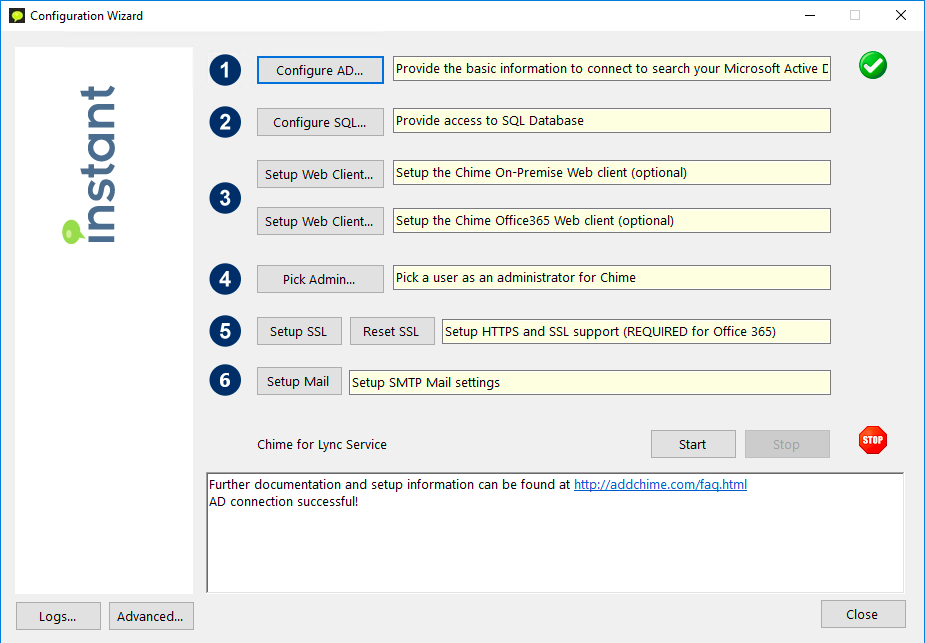Click the Chime On-Premise Web client description
Screen dimensions: 925x643
click(612, 172)
